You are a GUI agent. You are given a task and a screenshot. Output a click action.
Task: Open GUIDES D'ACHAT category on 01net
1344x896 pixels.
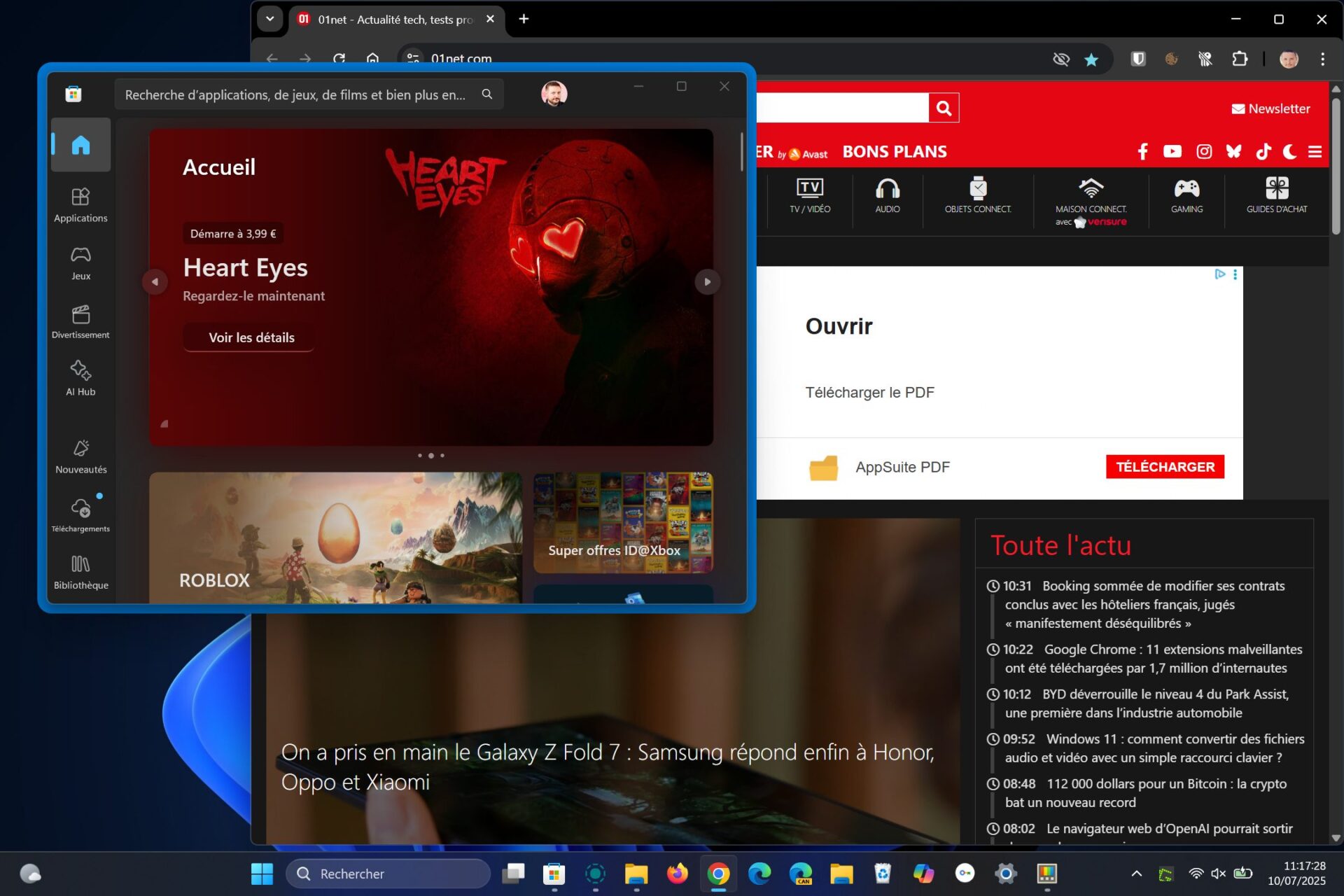1276,196
